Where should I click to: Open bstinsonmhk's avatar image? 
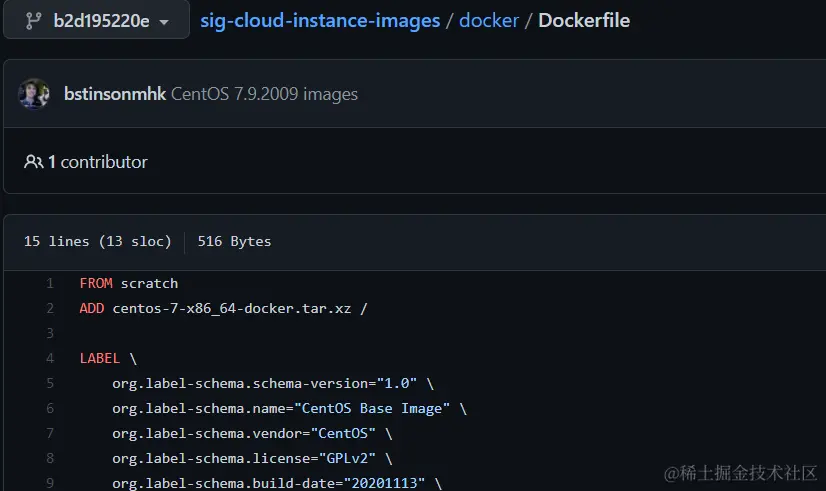(x=34, y=94)
